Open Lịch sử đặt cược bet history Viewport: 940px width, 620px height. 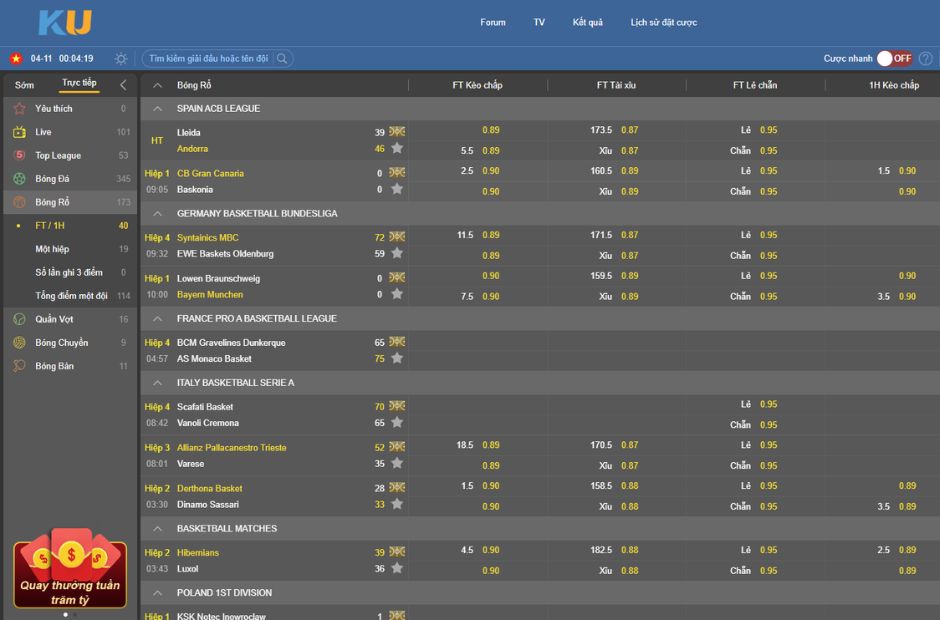(x=664, y=22)
